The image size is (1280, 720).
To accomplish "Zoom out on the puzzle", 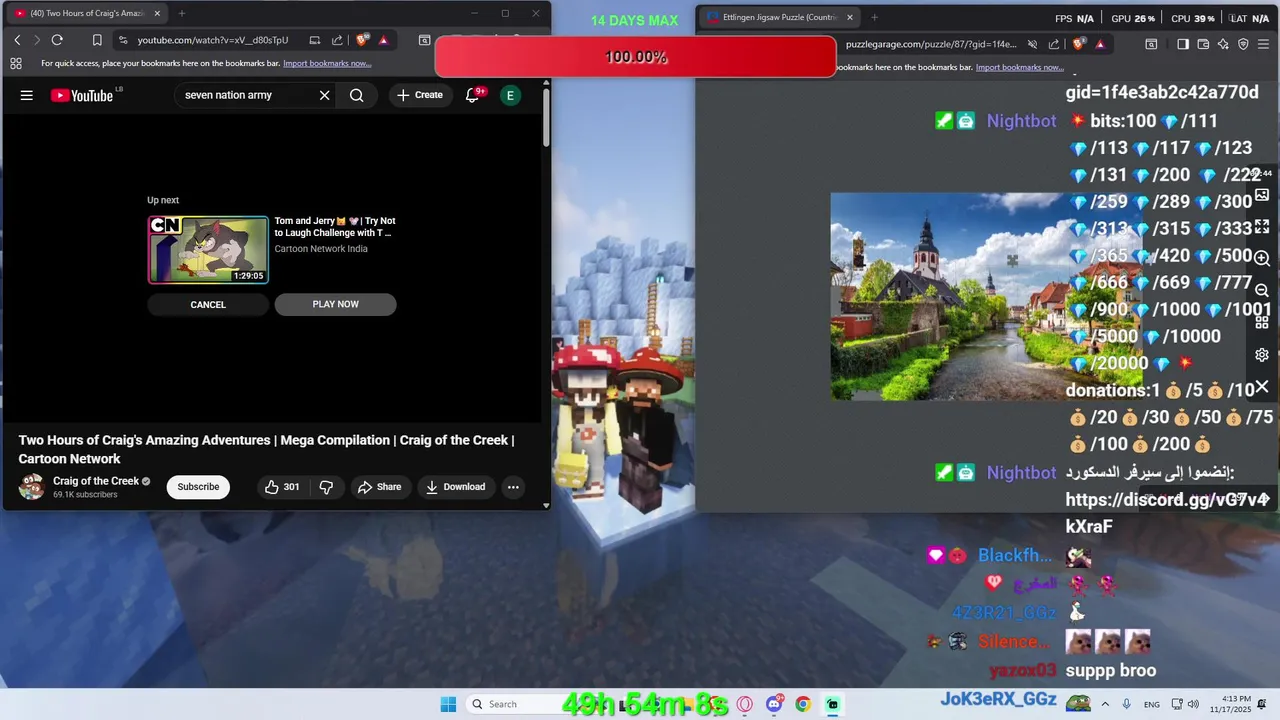I will coord(1262,290).
